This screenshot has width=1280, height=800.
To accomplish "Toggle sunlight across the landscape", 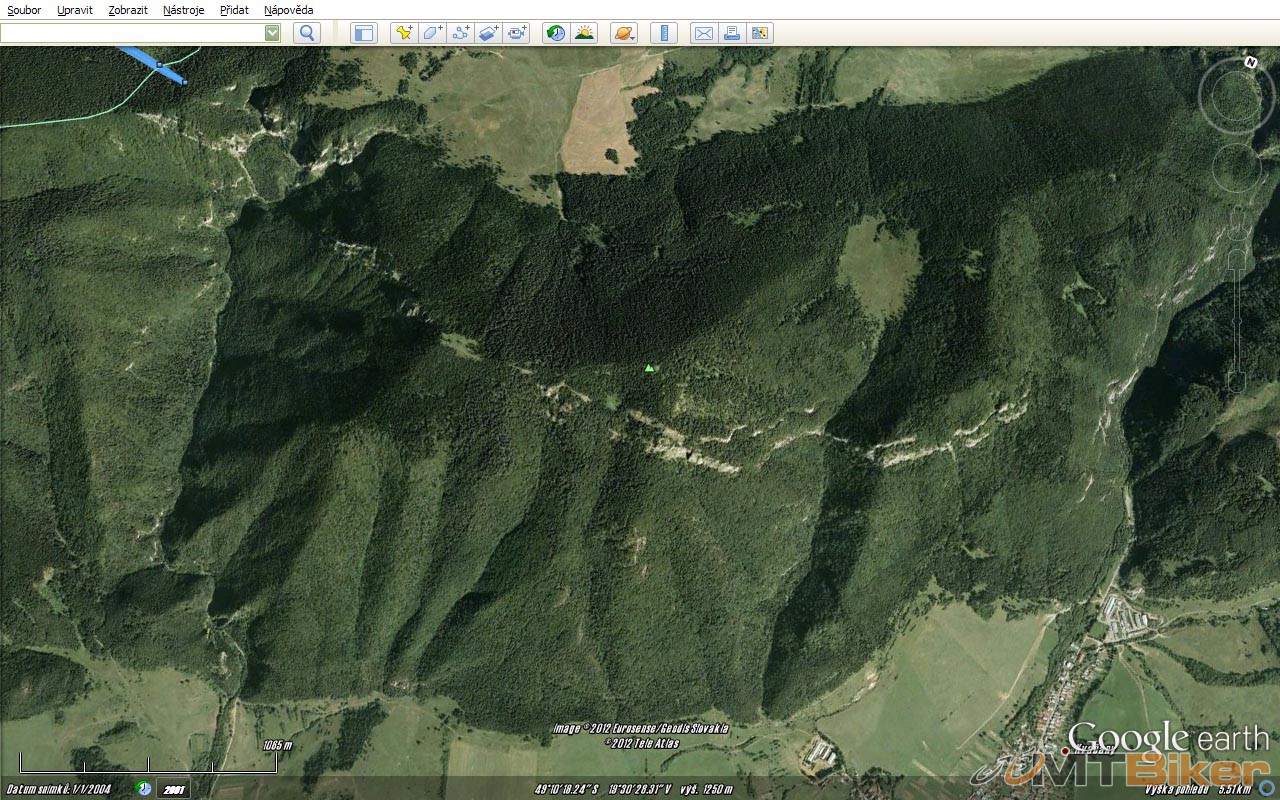I will [584, 33].
